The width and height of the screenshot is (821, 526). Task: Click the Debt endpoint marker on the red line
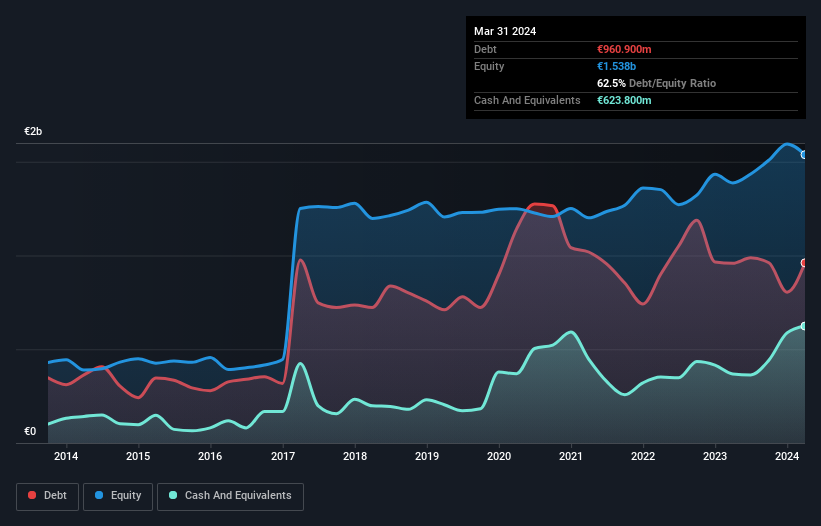pos(804,263)
